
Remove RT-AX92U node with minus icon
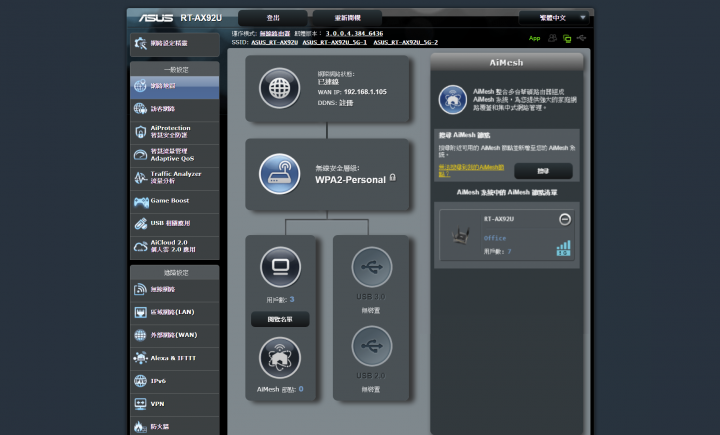(565, 220)
